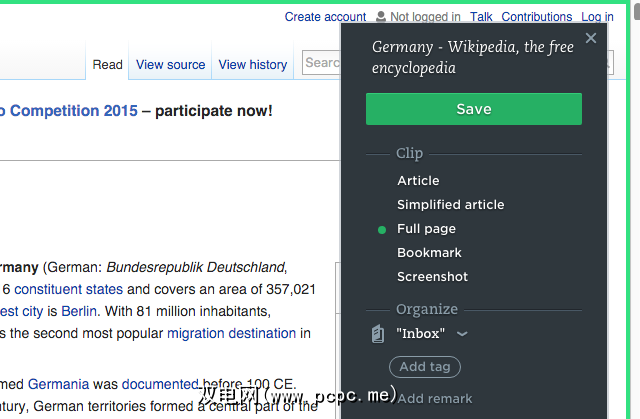
Task: Close the Evernote clipper panel
Action: 591,38
